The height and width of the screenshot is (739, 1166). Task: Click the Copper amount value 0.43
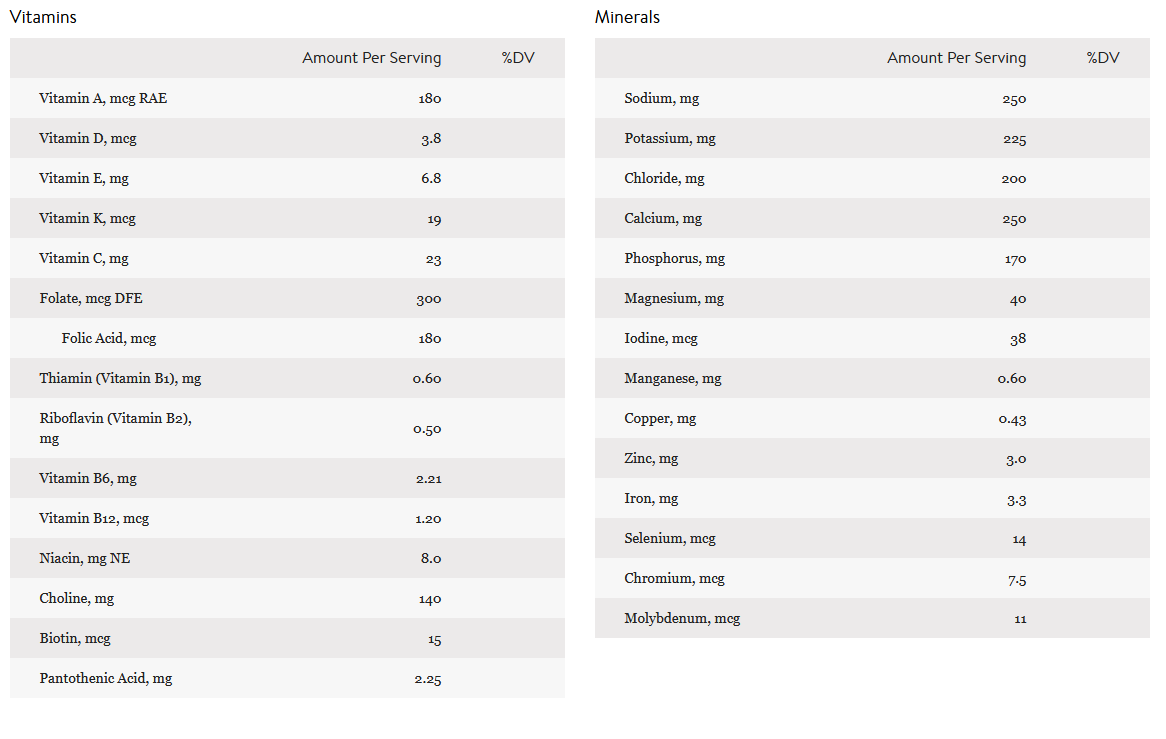click(1012, 419)
